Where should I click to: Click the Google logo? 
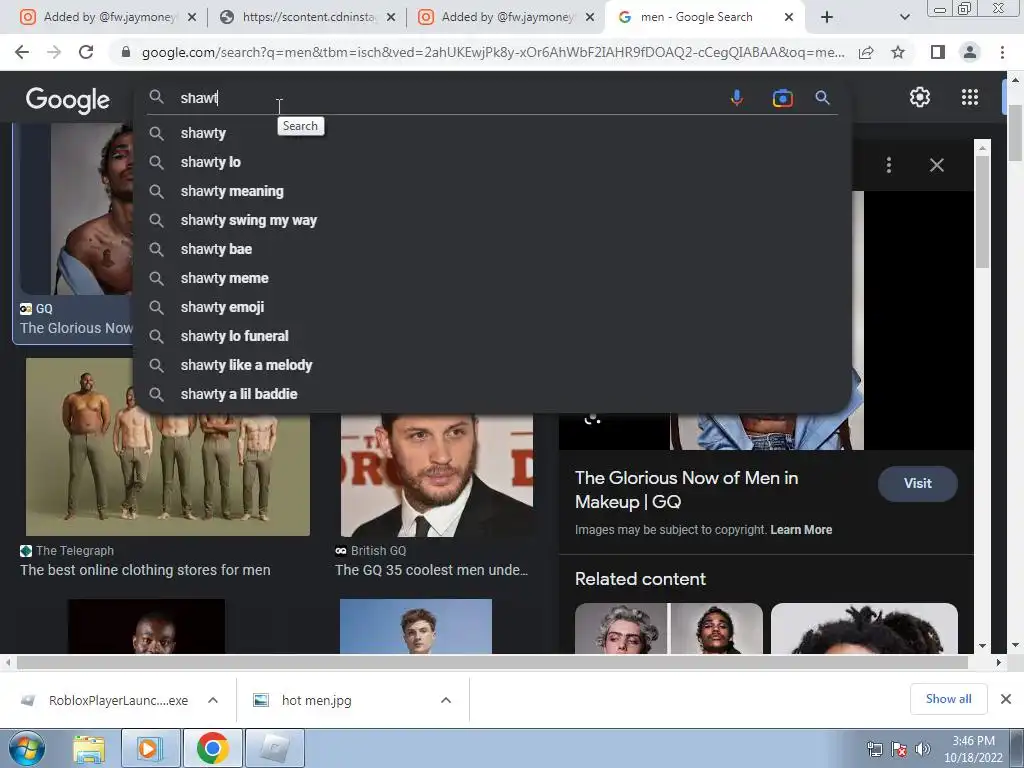point(68,100)
